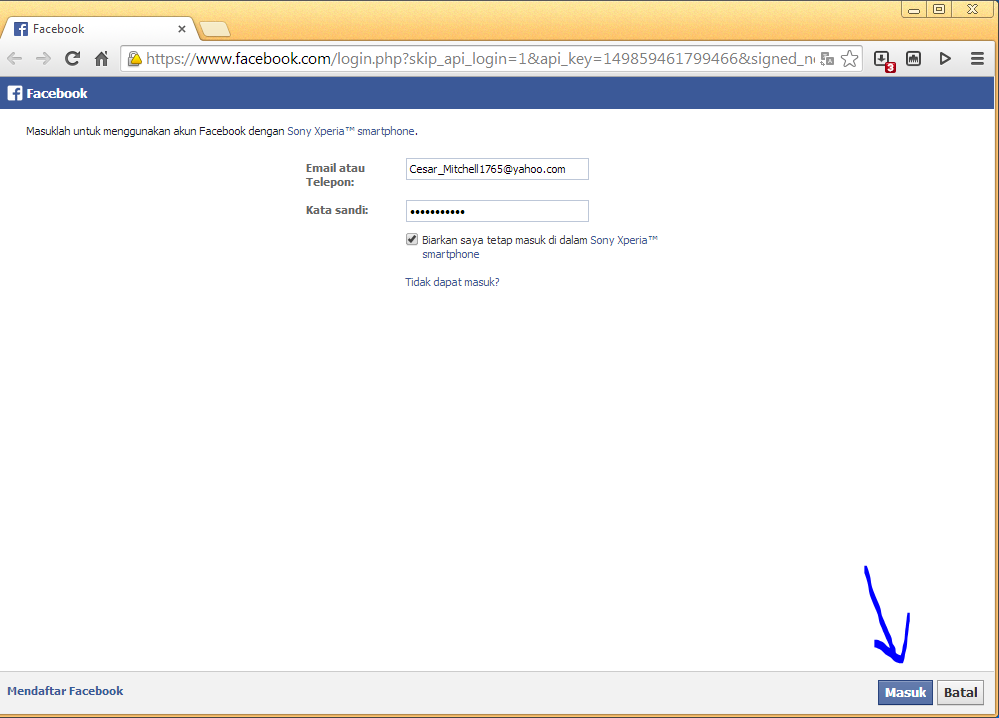This screenshot has width=999, height=718.
Task: Click the chart extension icon in the toolbar
Action: coord(914,59)
